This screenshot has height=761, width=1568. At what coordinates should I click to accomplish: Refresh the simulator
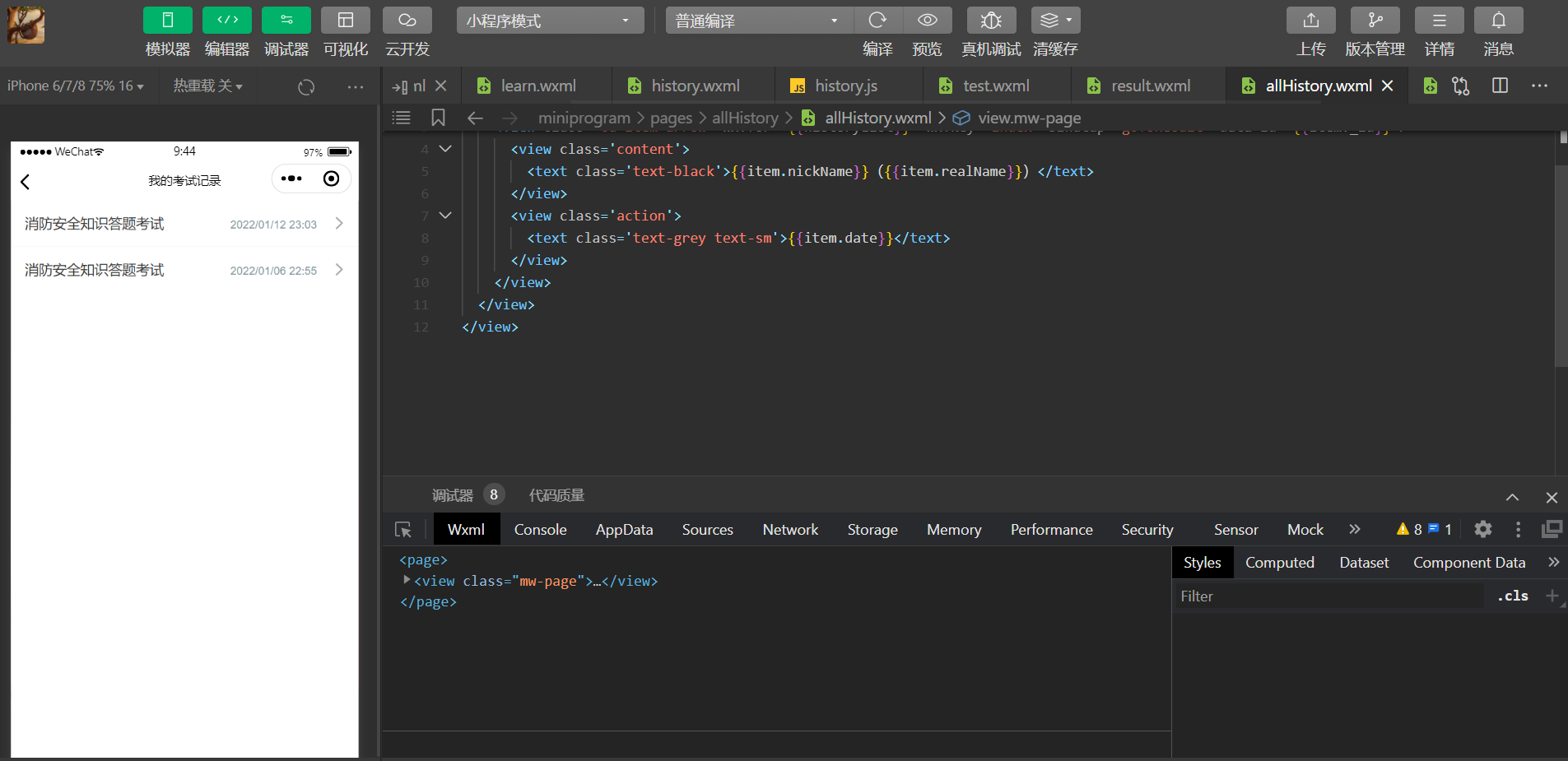pos(306,86)
